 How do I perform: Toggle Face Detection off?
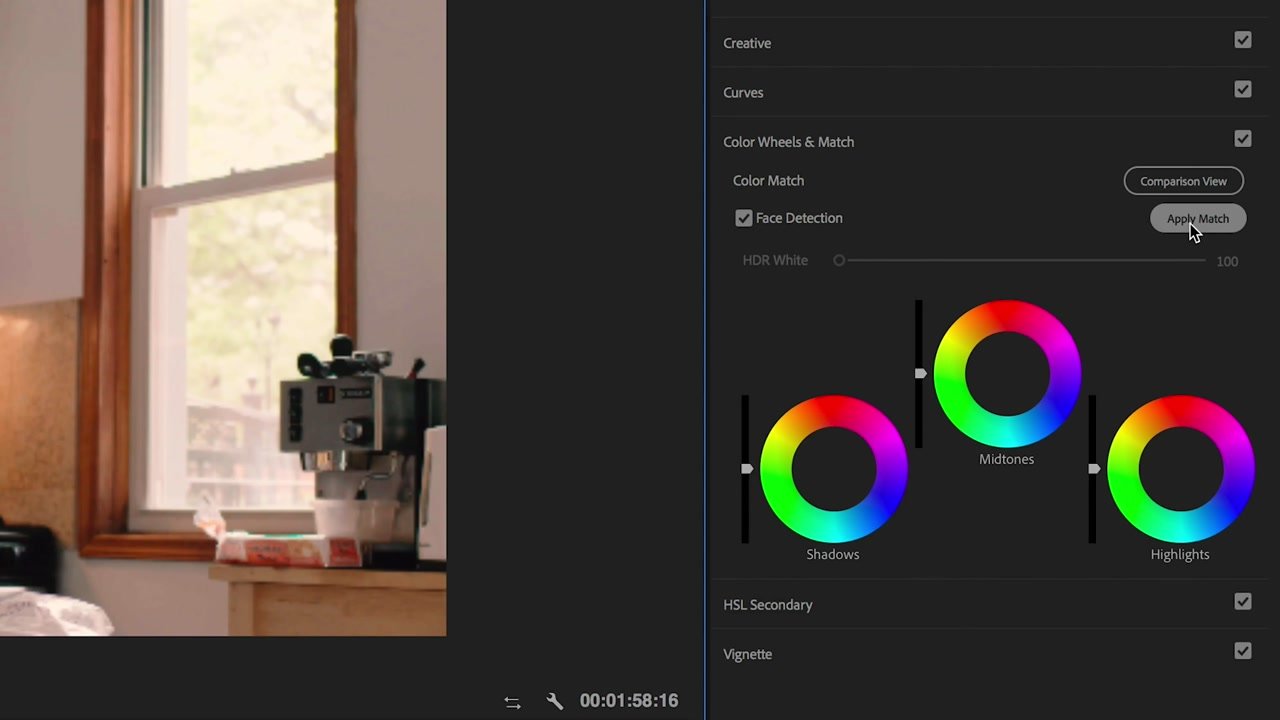pos(744,218)
